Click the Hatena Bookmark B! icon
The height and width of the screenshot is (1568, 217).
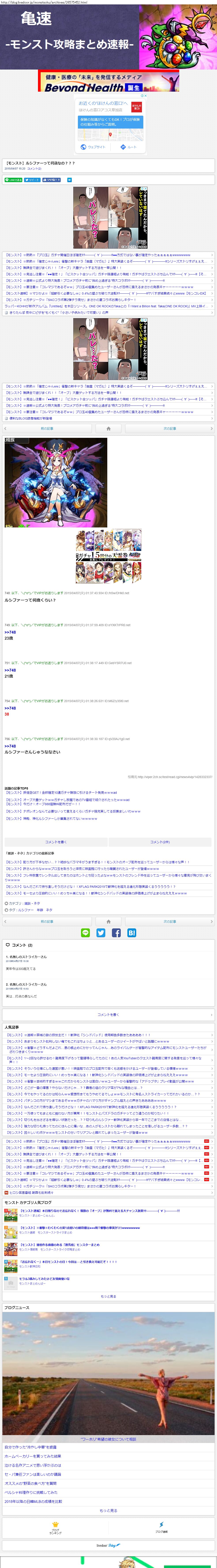click(131, 933)
